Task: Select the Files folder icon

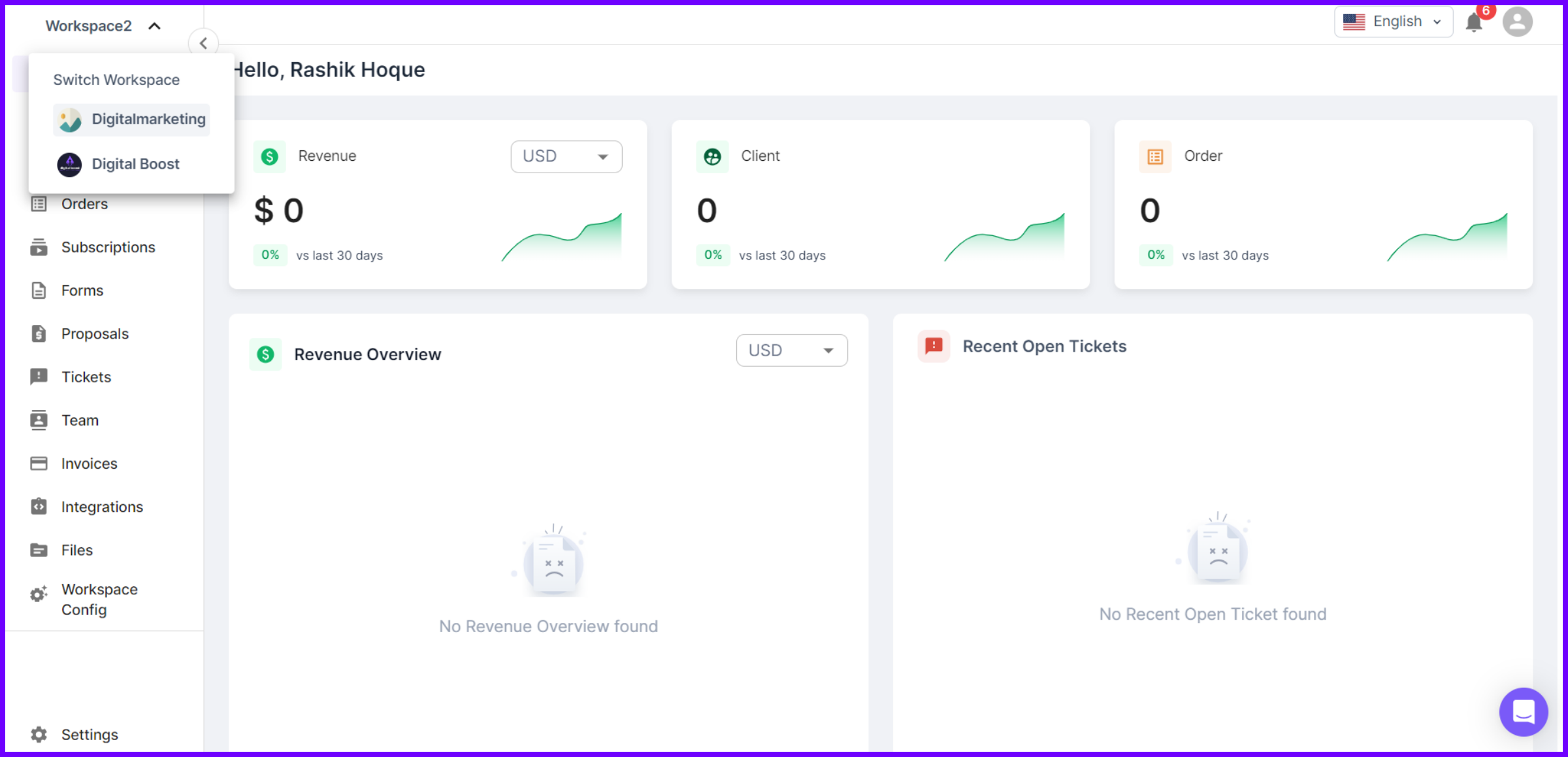Action: tap(39, 550)
